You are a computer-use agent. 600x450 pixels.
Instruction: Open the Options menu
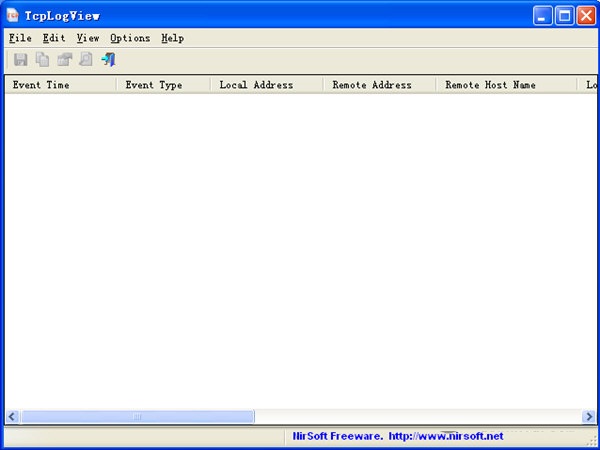pos(130,38)
